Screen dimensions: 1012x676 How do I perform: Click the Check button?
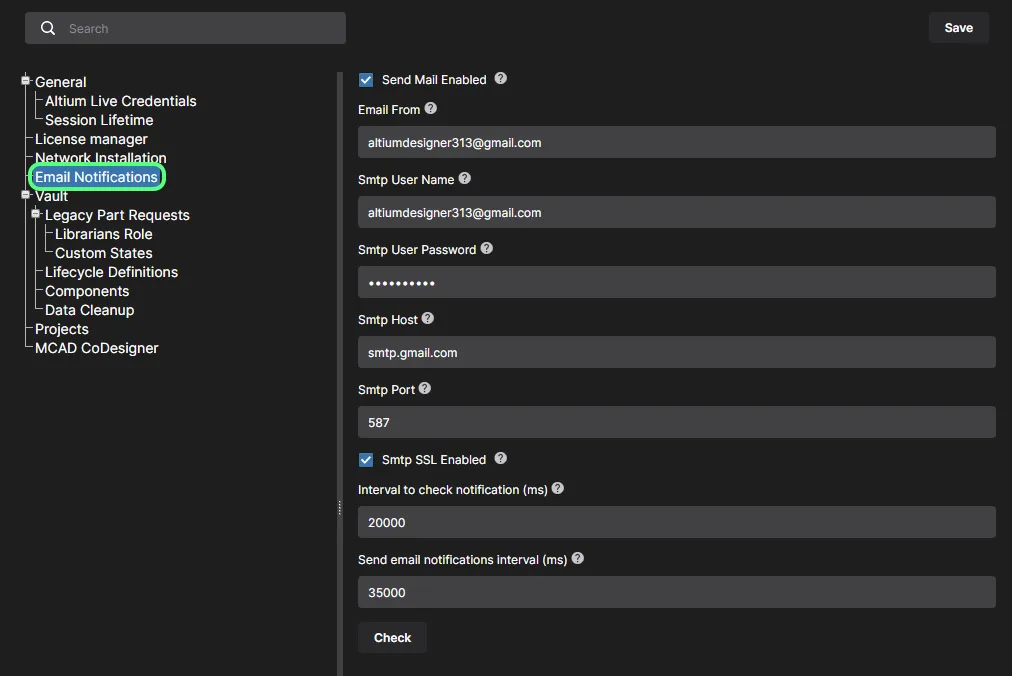(x=392, y=638)
